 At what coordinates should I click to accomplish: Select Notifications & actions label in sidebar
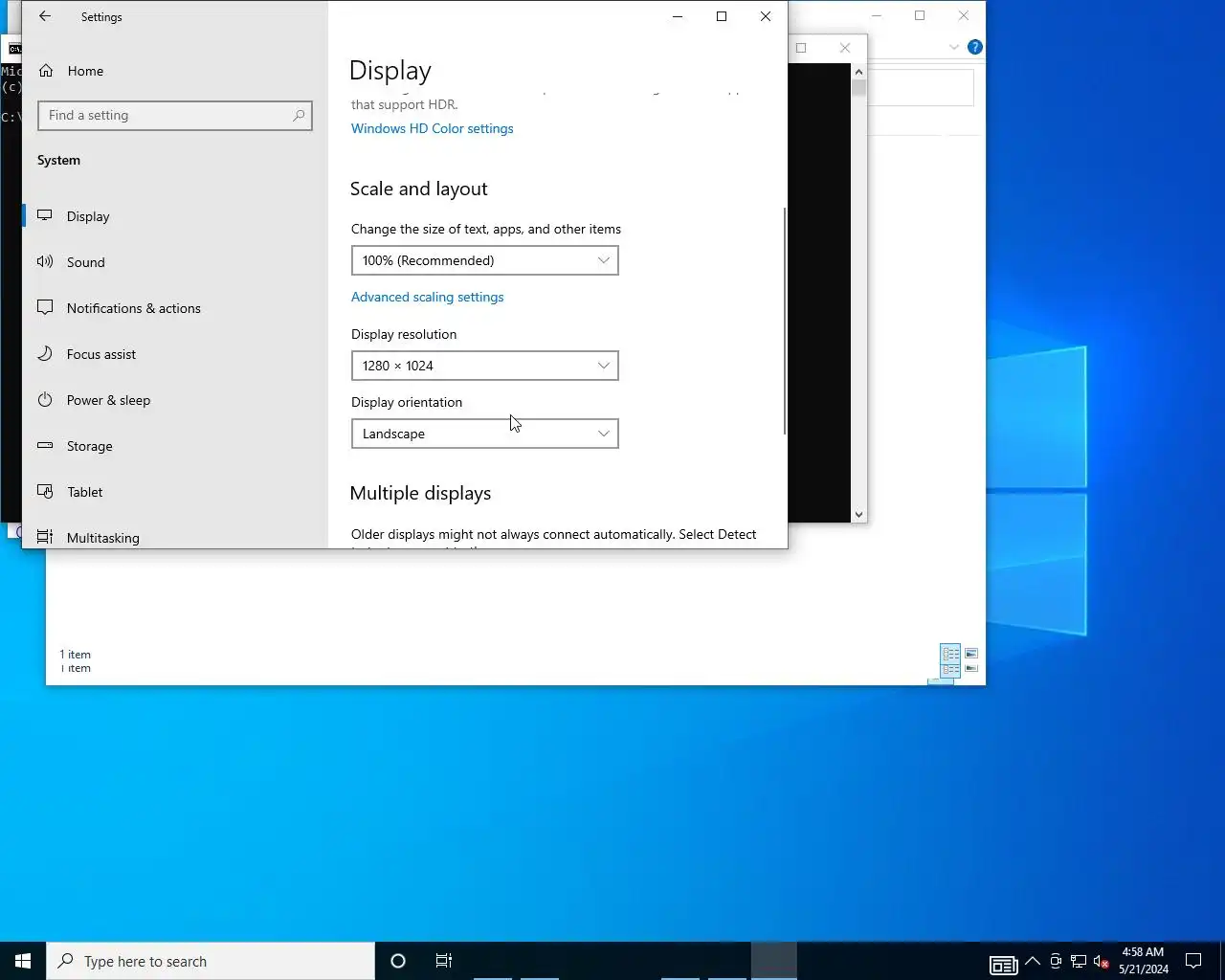tap(134, 308)
